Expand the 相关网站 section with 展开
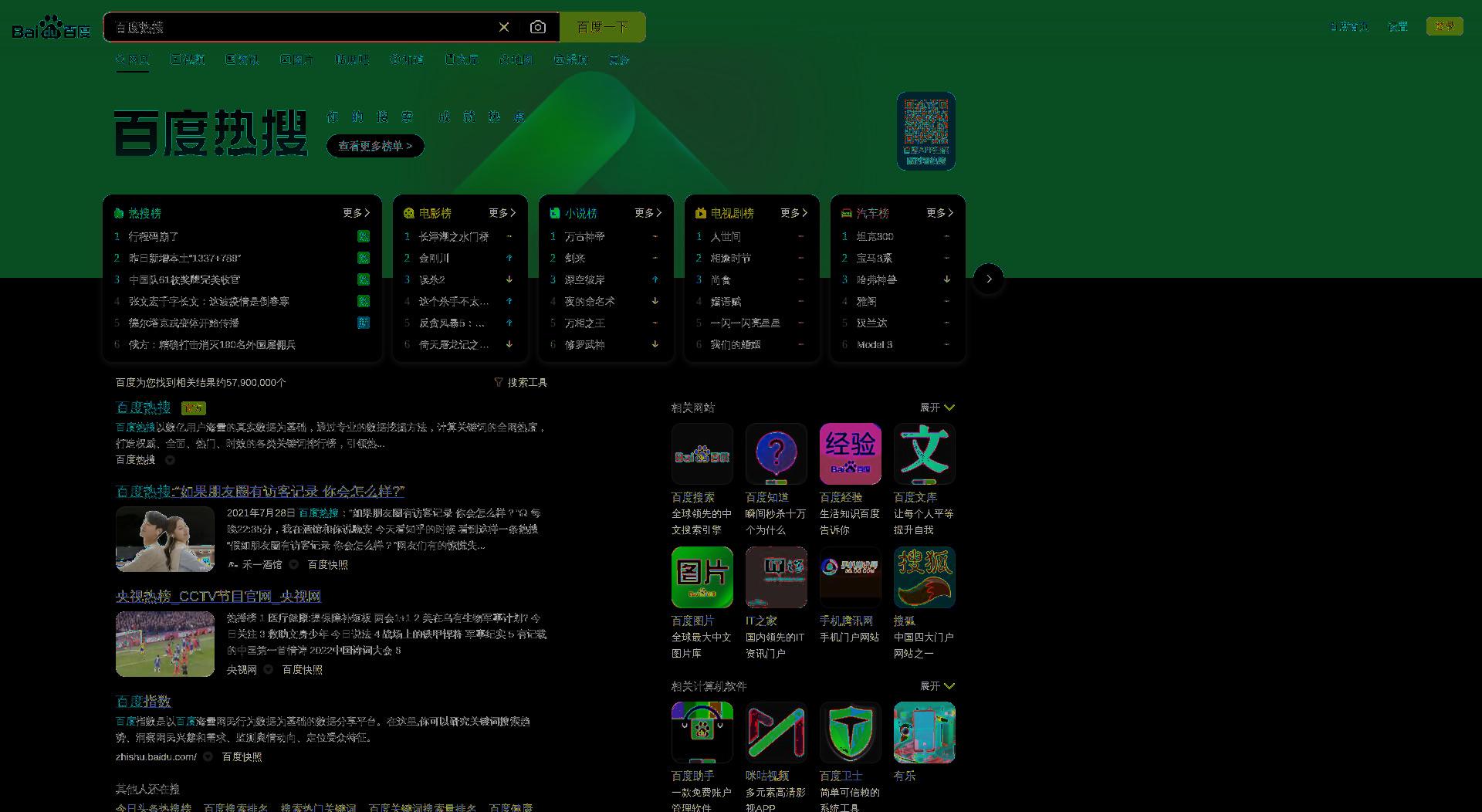 [x=937, y=408]
